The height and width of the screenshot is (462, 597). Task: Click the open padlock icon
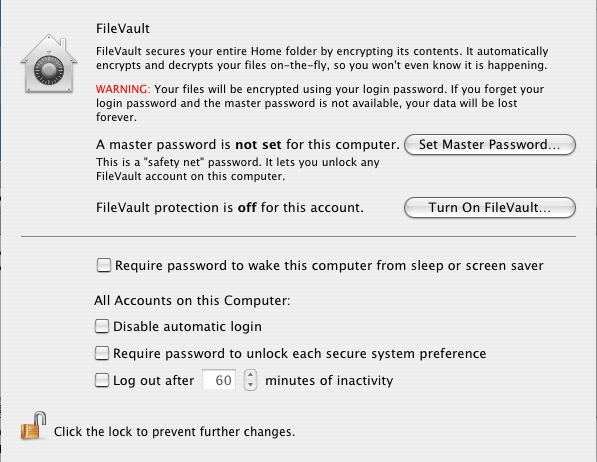pos(34,426)
